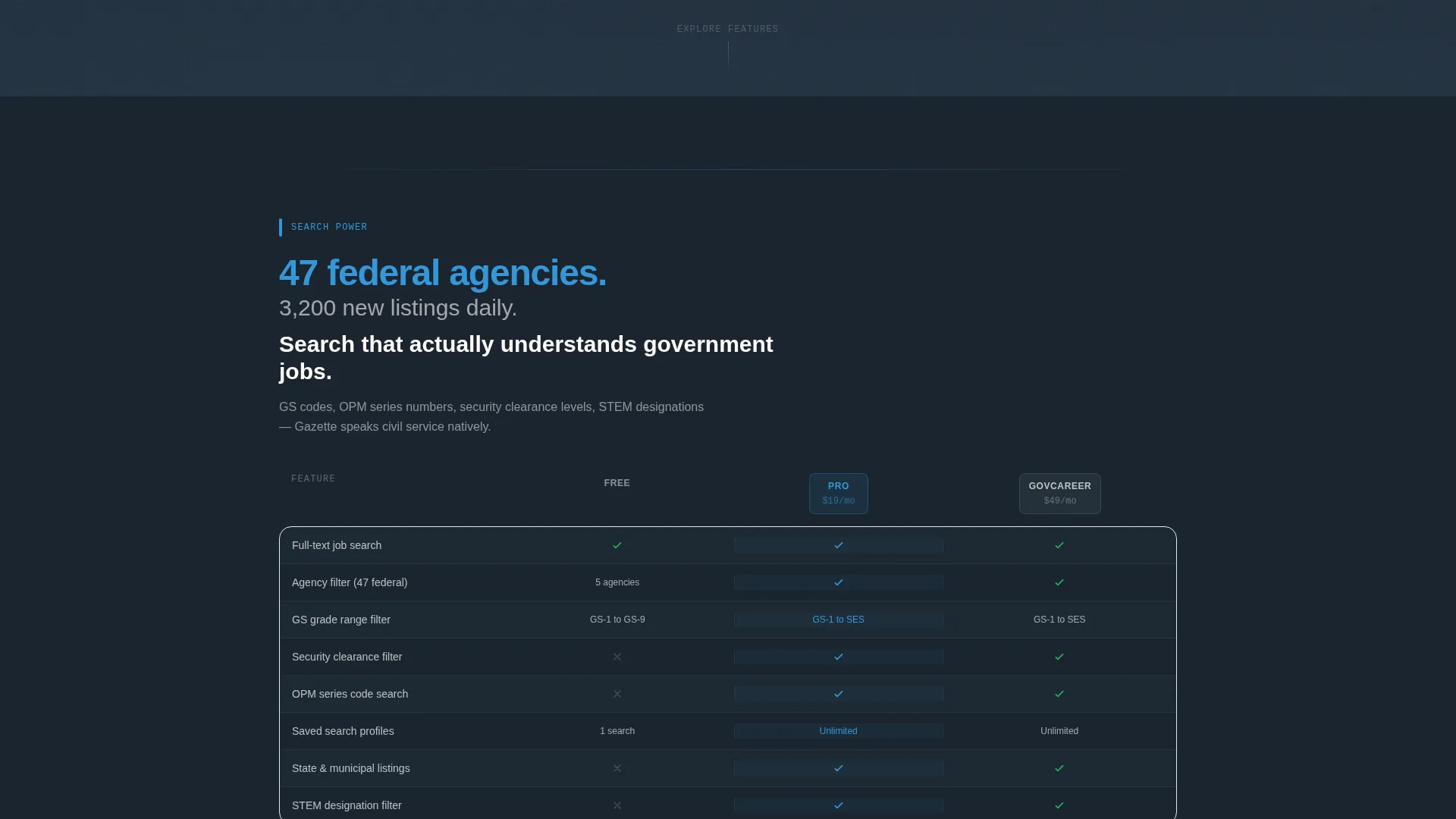This screenshot has height=819, width=1456.
Task: Click the 'Saved search profiles' row label
Action: [x=343, y=731]
